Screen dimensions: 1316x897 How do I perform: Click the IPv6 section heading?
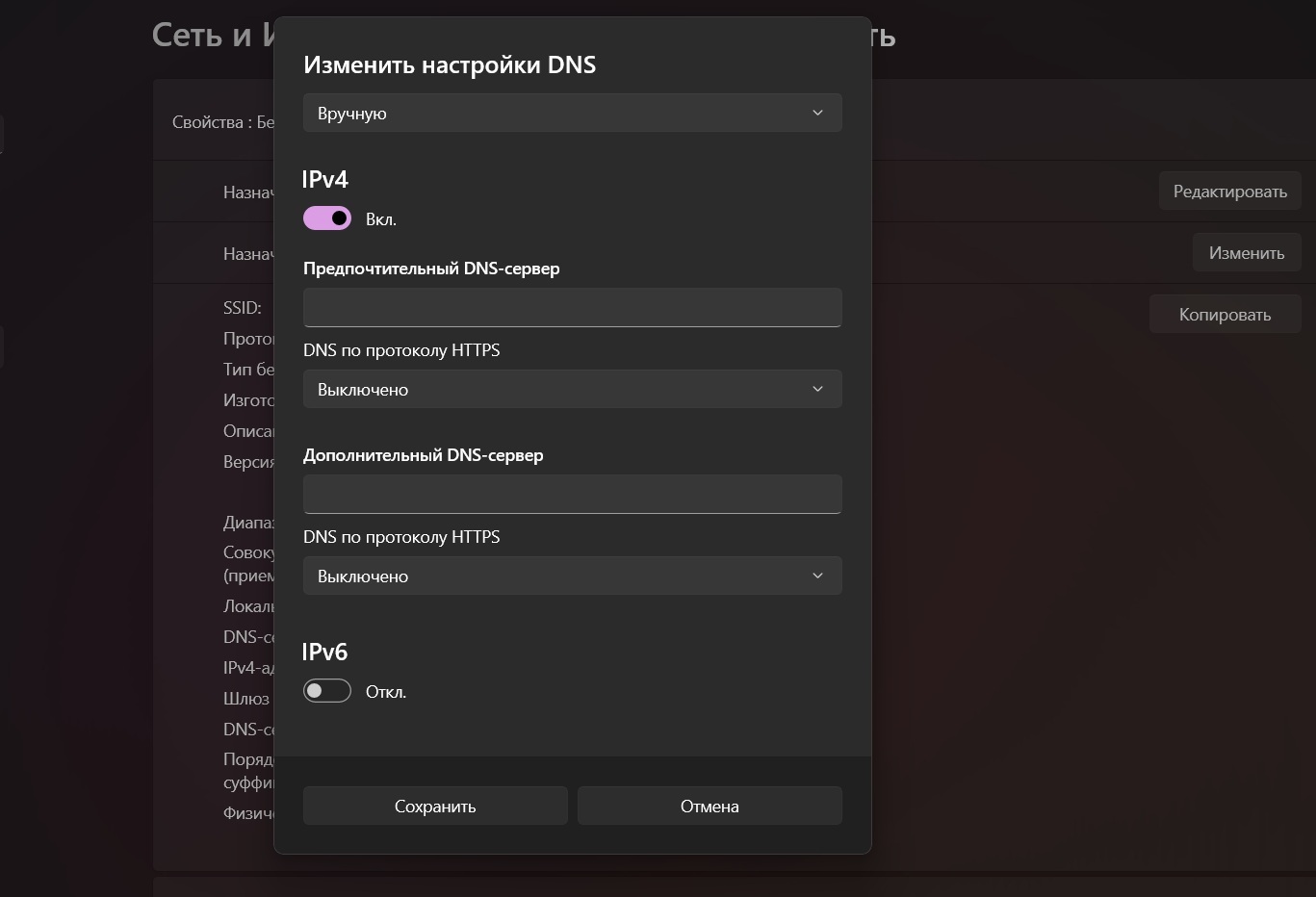click(324, 652)
